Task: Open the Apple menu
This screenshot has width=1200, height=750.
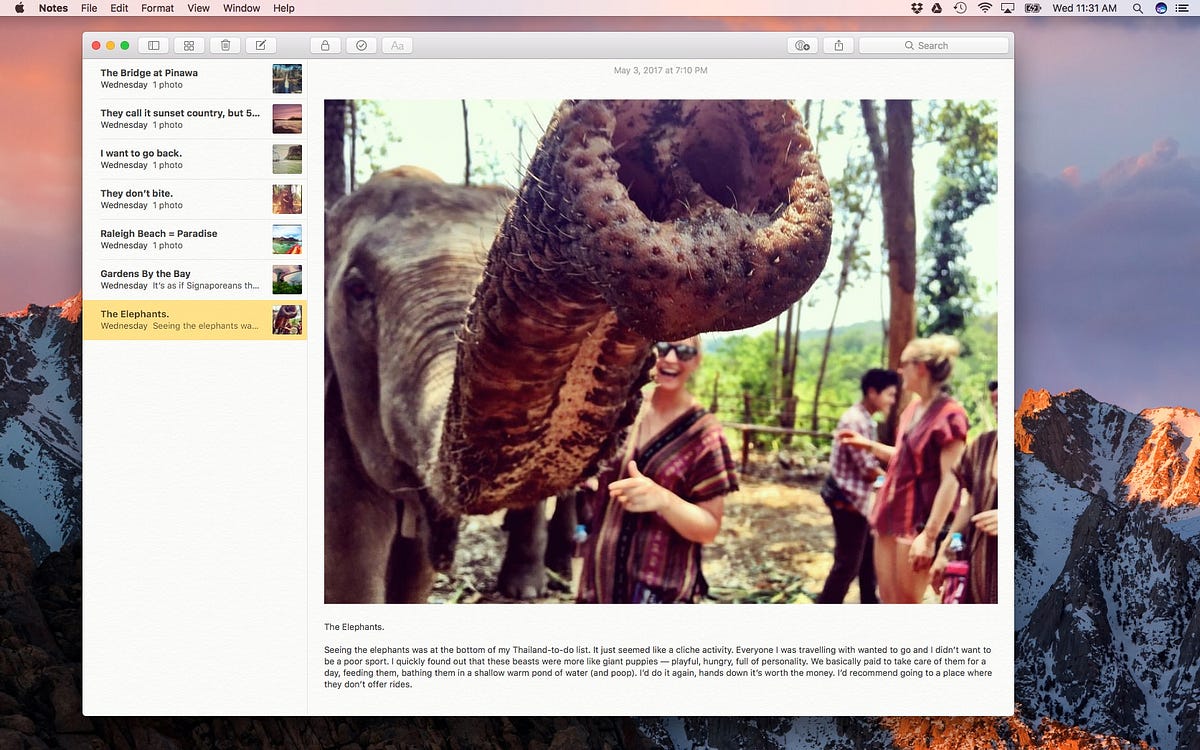Action: click(x=19, y=8)
